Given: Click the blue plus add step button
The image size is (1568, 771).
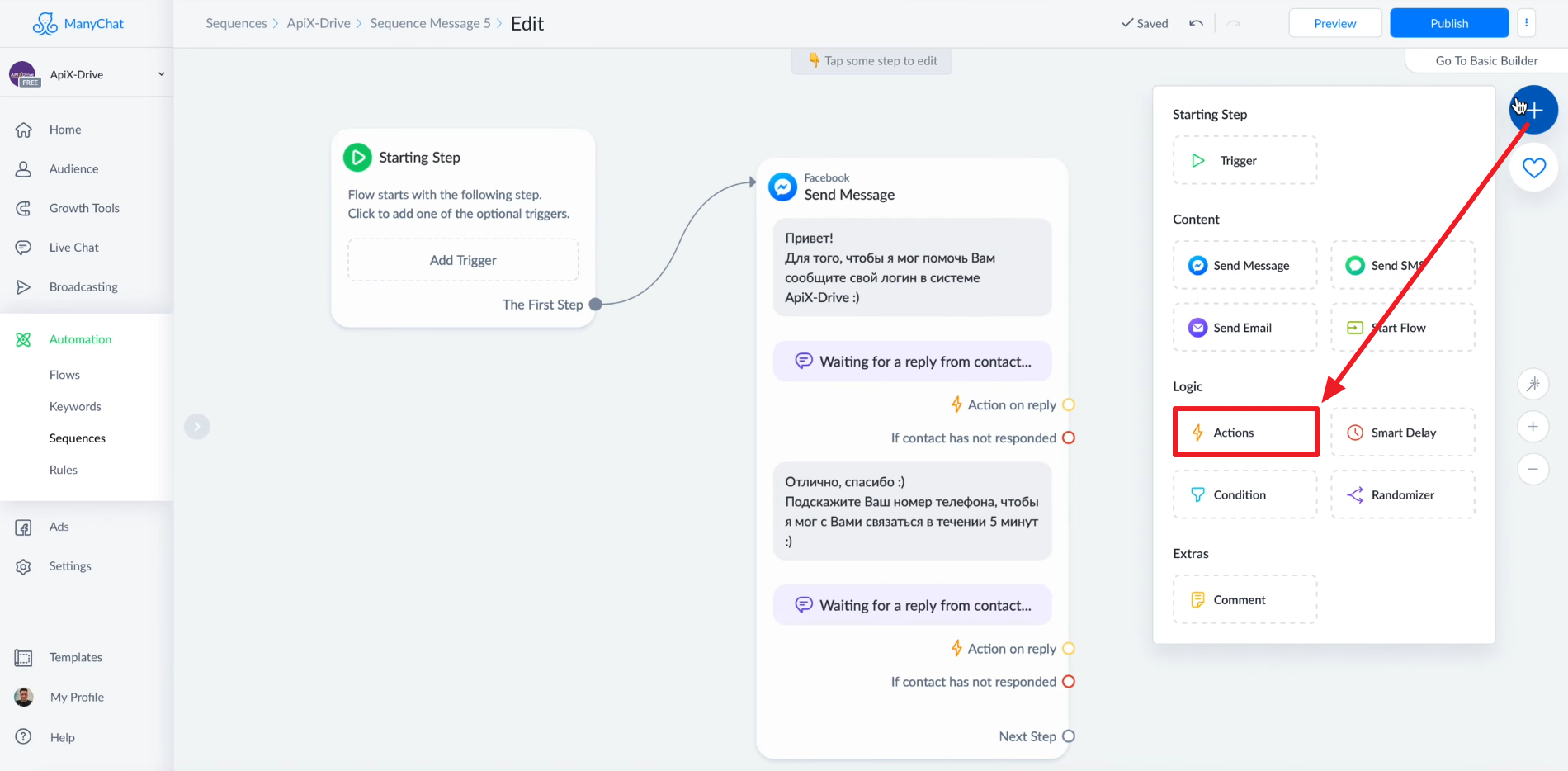Looking at the screenshot, I should pyautogui.click(x=1534, y=110).
